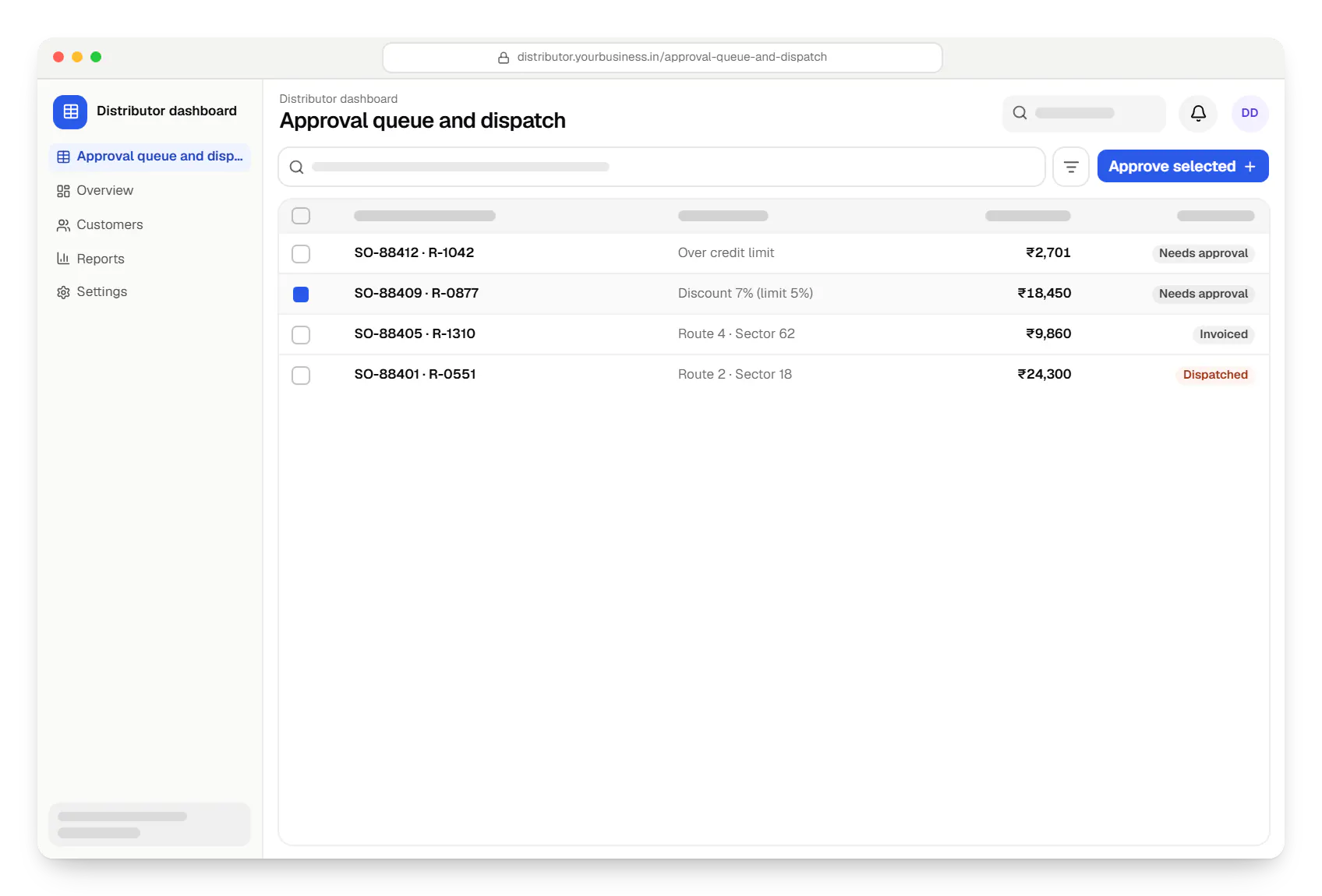The width and height of the screenshot is (1322, 896).
Task: Click the Distributor dashboard breadcrumb text
Action: [x=338, y=99]
